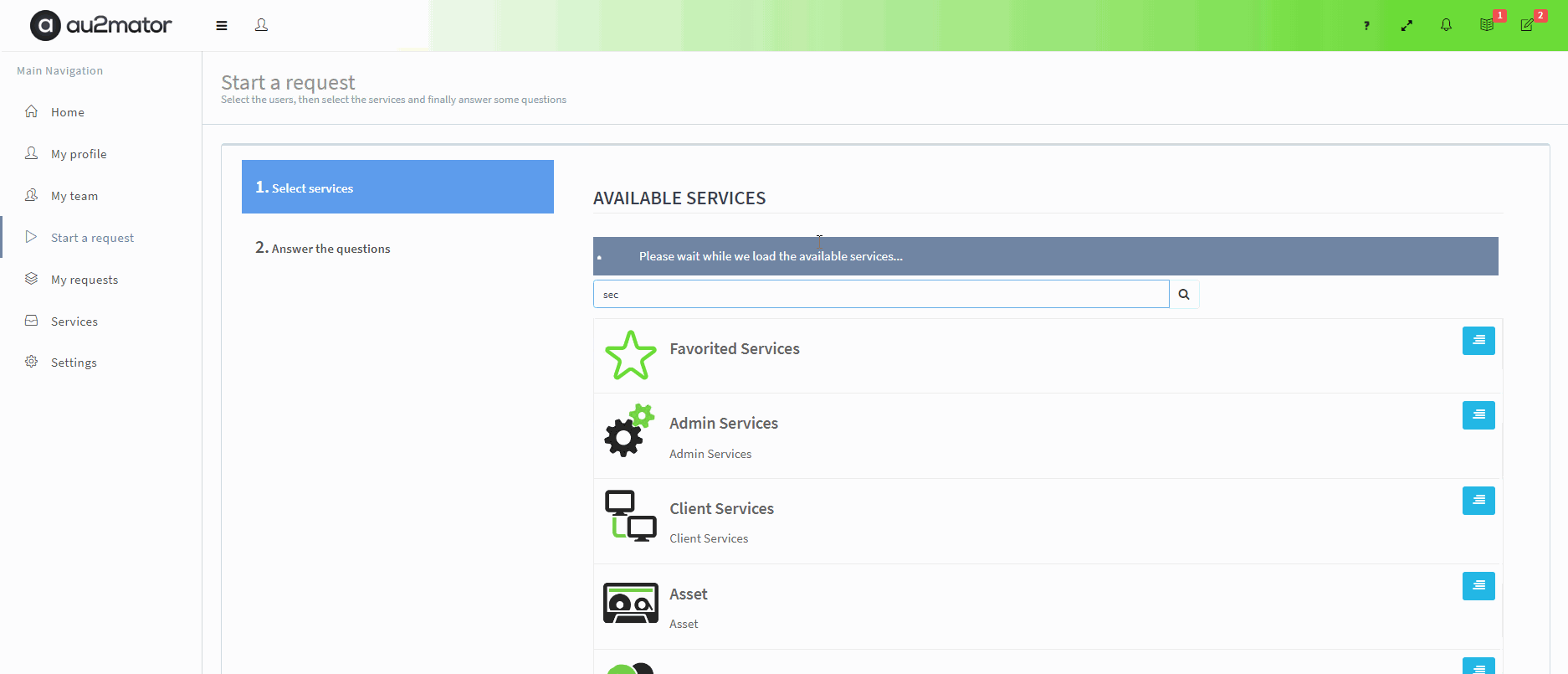Toggle fullscreen with the expand arrows icon
The image size is (1568, 674).
click(x=1407, y=26)
